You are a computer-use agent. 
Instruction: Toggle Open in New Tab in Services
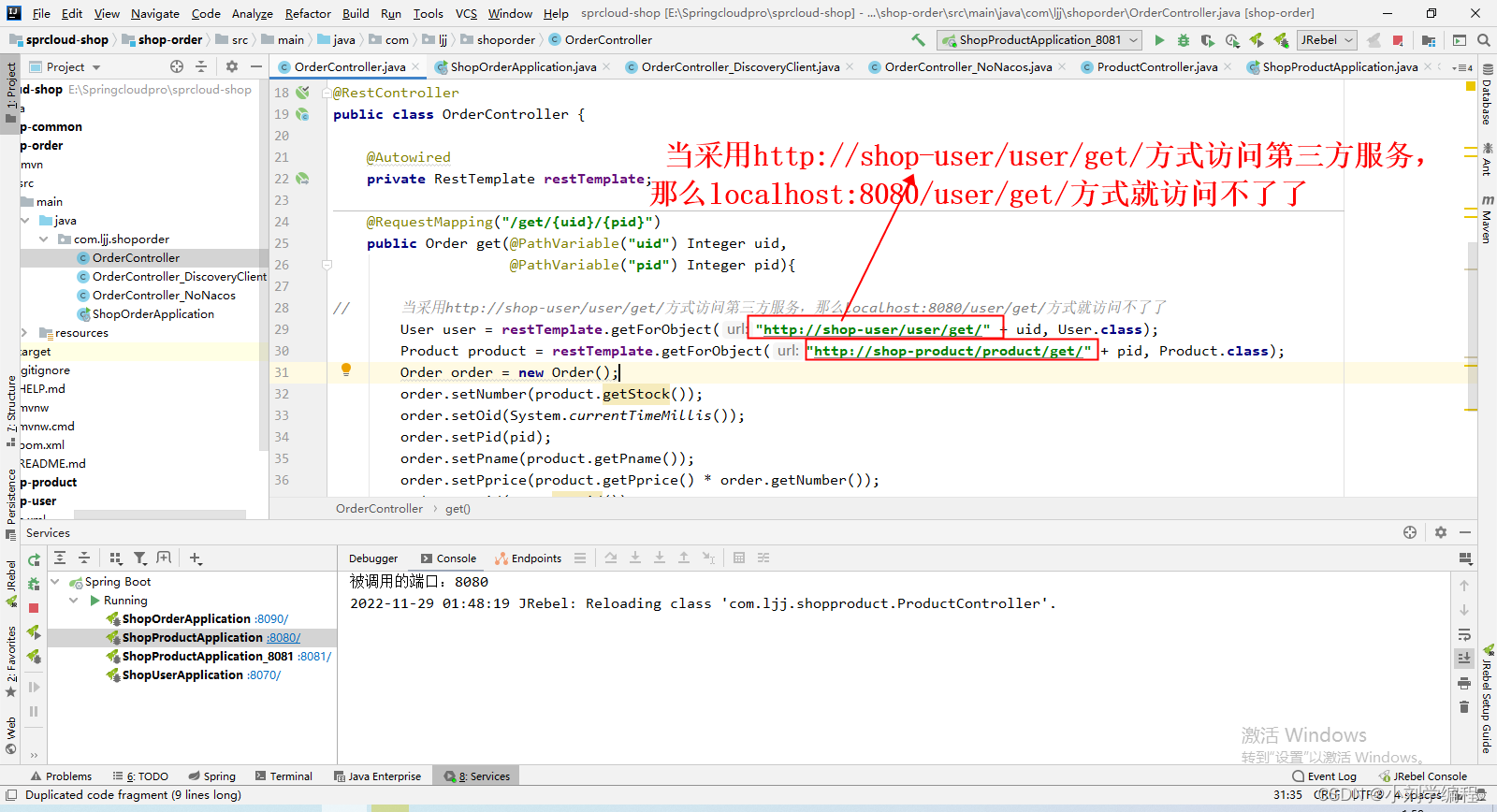click(165, 558)
